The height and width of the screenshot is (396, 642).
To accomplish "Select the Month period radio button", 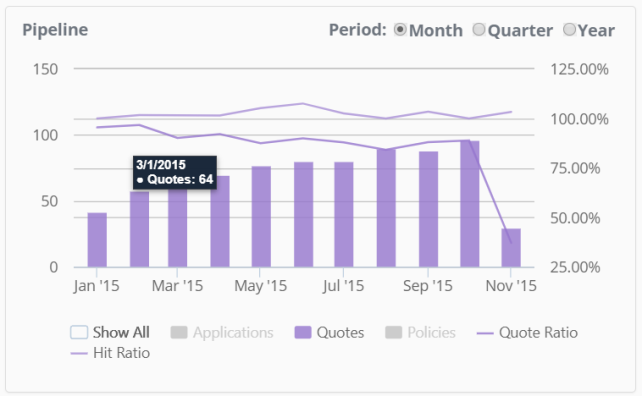I will (x=400, y=29).
